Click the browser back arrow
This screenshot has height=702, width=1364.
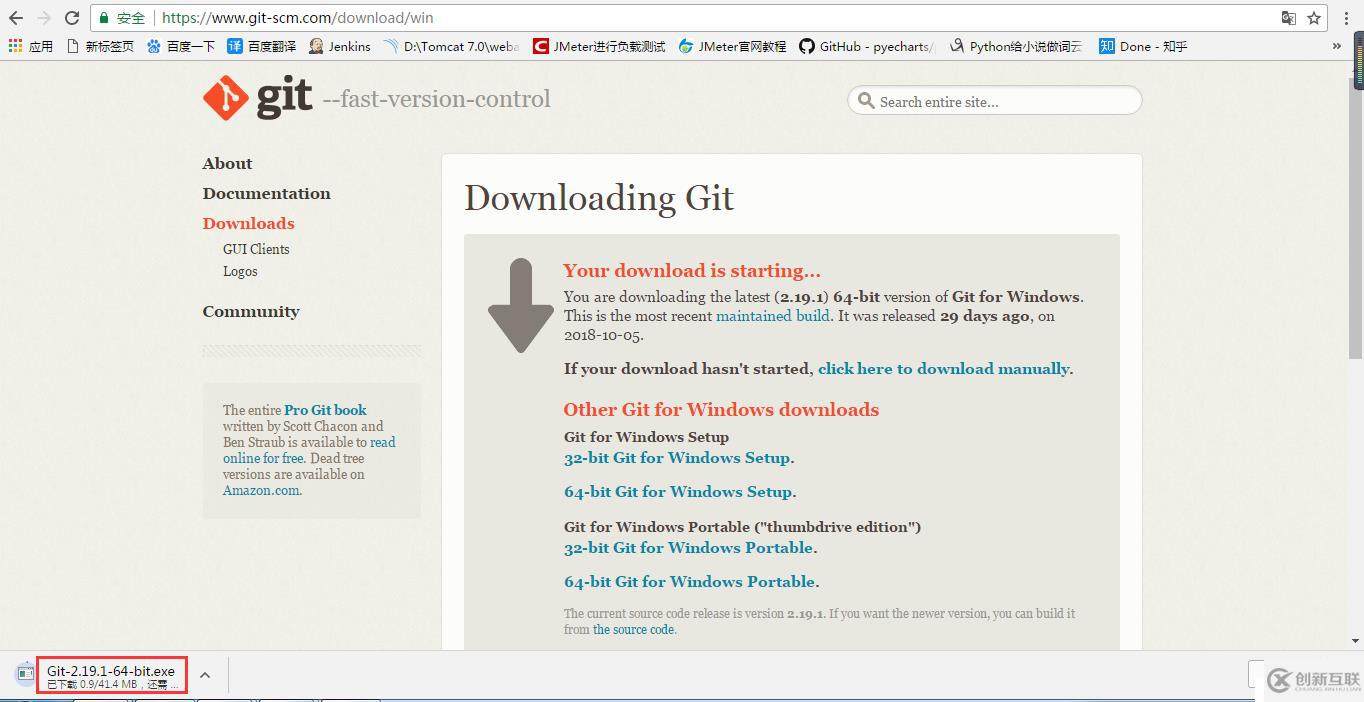(x=16, y=18)
